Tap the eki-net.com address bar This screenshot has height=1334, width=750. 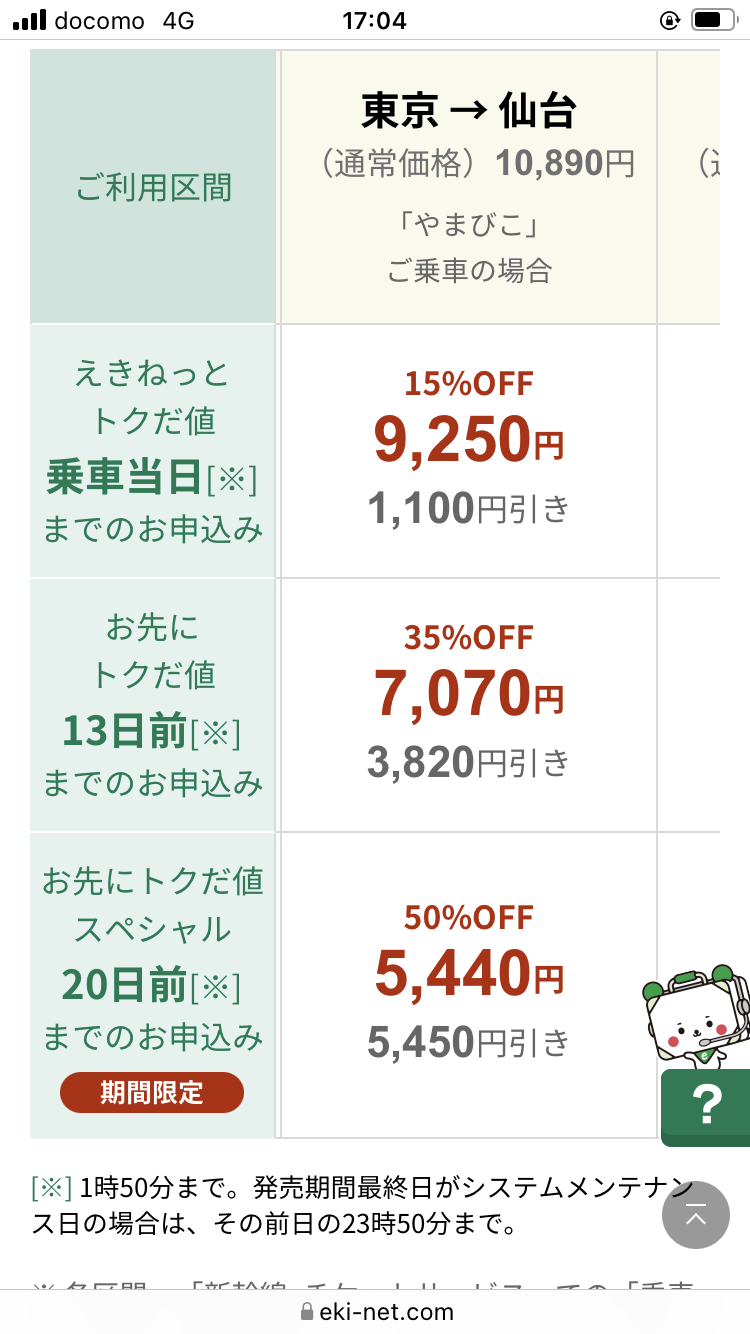tap(375, 1312)
